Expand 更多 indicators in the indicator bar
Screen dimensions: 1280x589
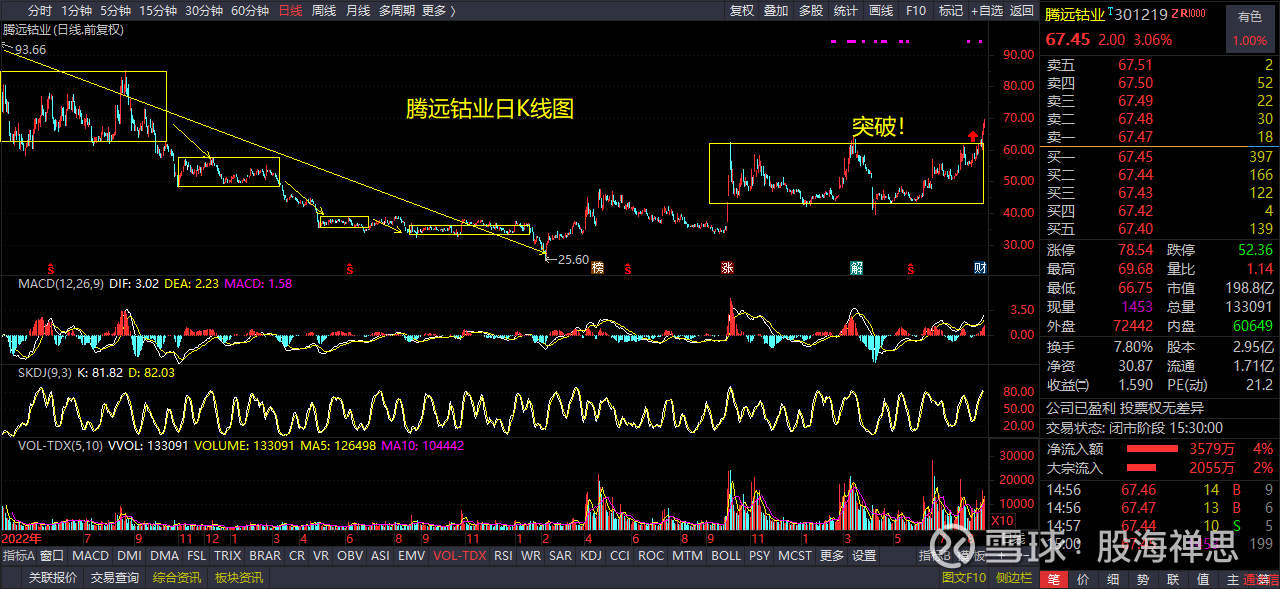pyautogui.click(x=832, y=556)
